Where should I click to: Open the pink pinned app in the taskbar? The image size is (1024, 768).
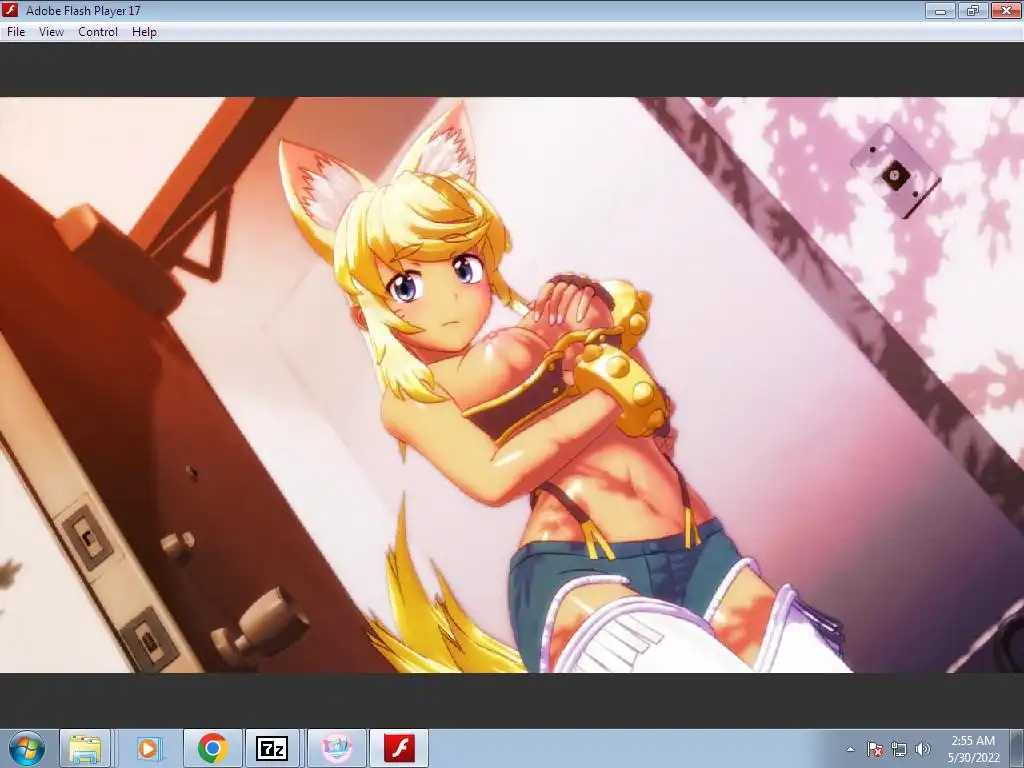337,748
